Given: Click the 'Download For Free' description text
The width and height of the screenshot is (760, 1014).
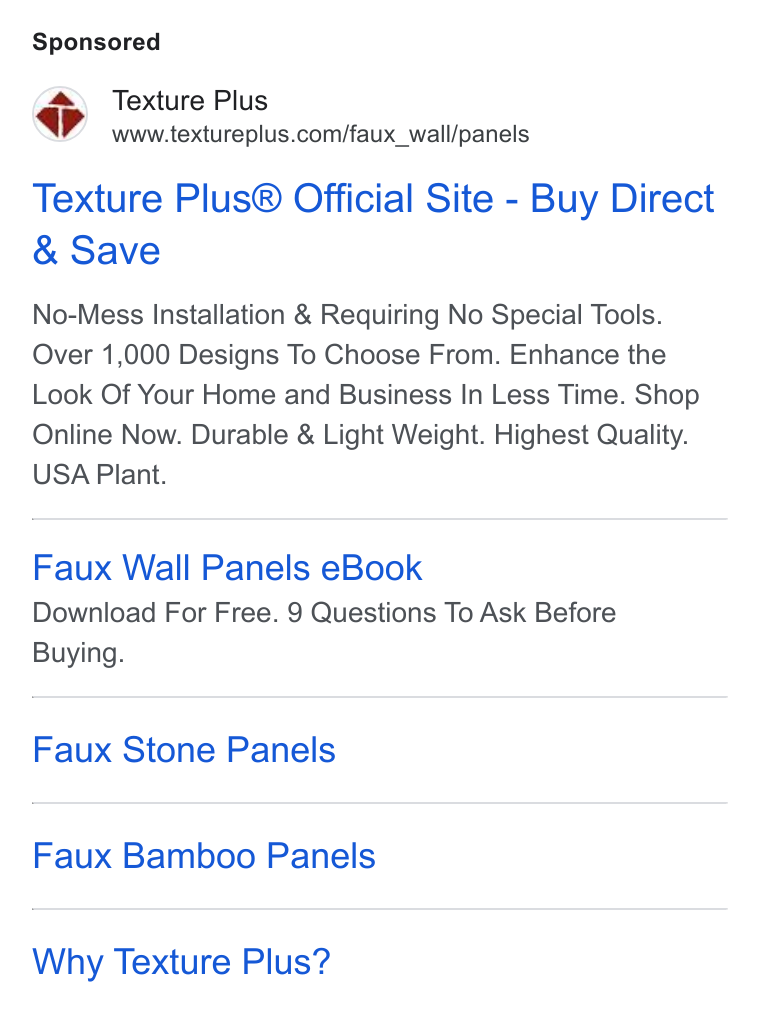Looking at the screenshot, I should point(155,612).
